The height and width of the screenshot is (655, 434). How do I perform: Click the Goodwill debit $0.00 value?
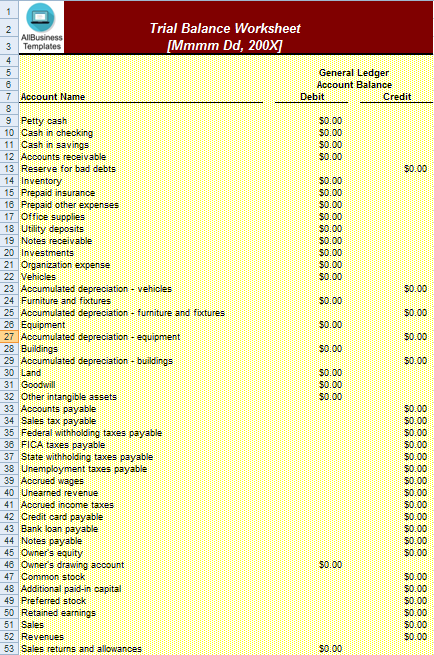click(330, 385)
